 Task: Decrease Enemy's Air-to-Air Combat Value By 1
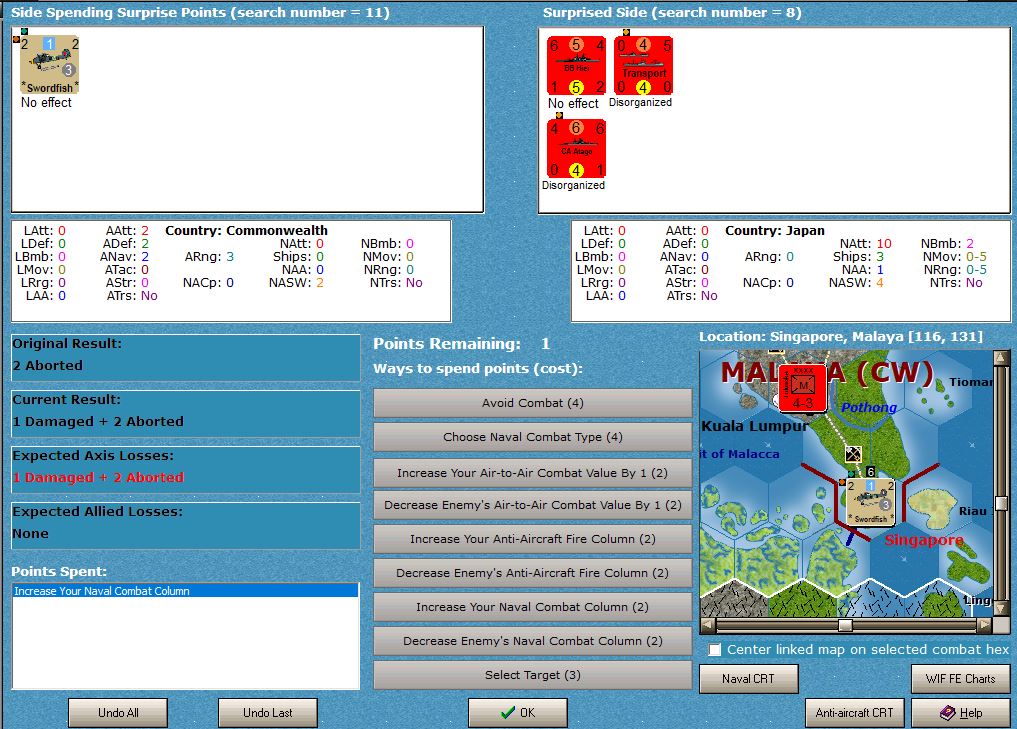click(532, 505)
